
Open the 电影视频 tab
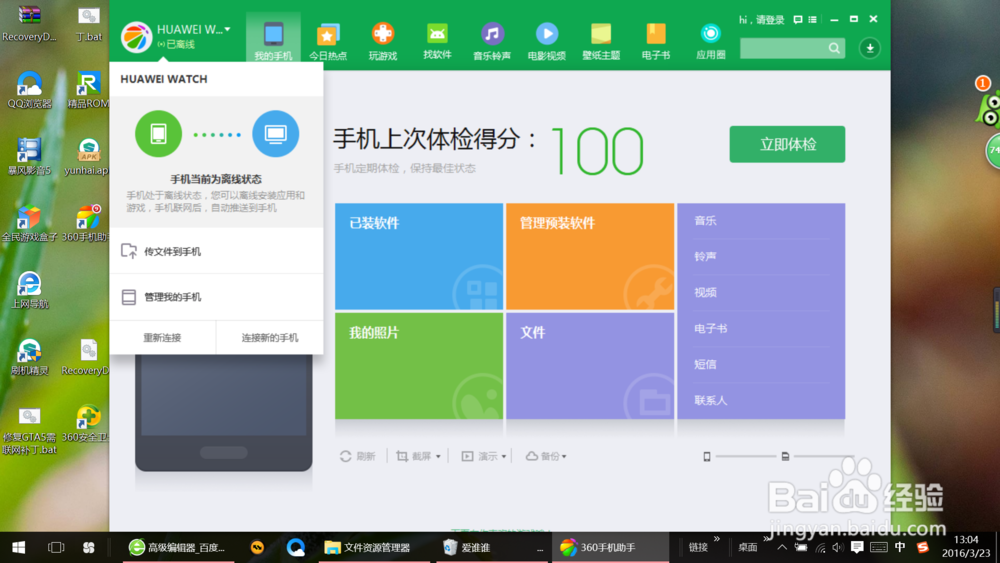pos(547,41)
